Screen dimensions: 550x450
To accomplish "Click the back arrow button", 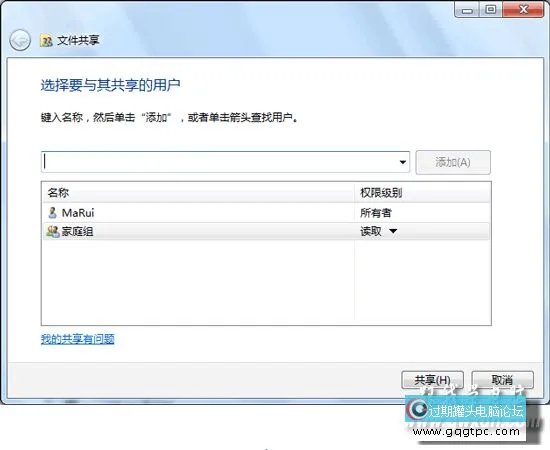I will point(20,40).
